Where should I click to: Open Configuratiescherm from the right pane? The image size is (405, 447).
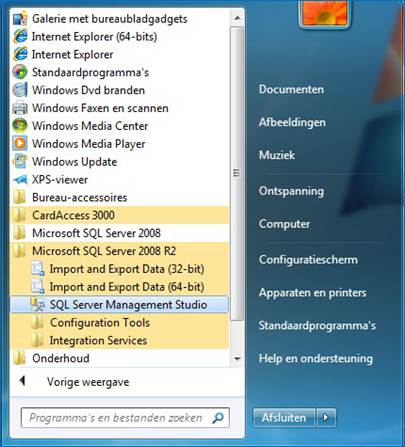308,259
